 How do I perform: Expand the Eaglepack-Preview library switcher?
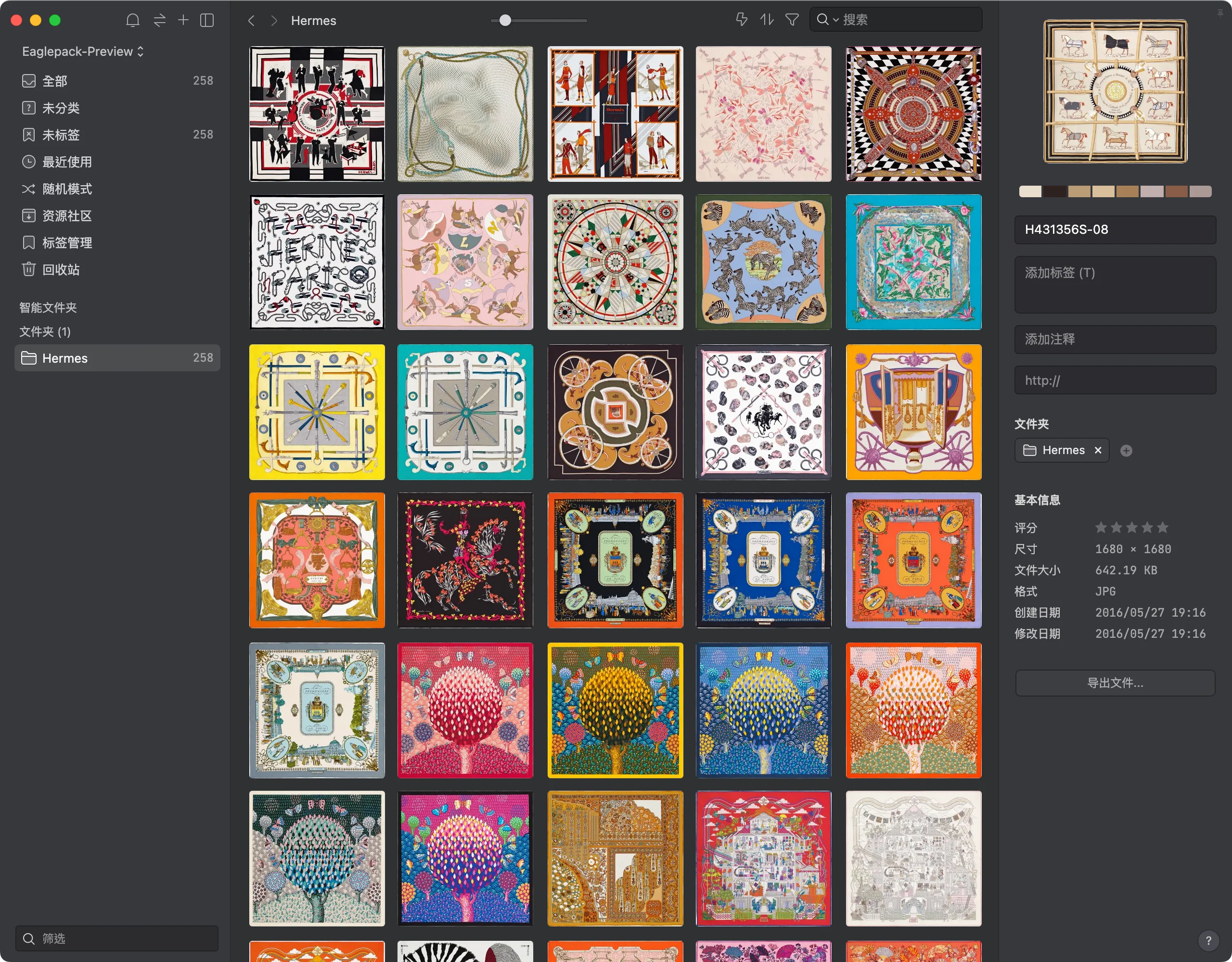83,51
